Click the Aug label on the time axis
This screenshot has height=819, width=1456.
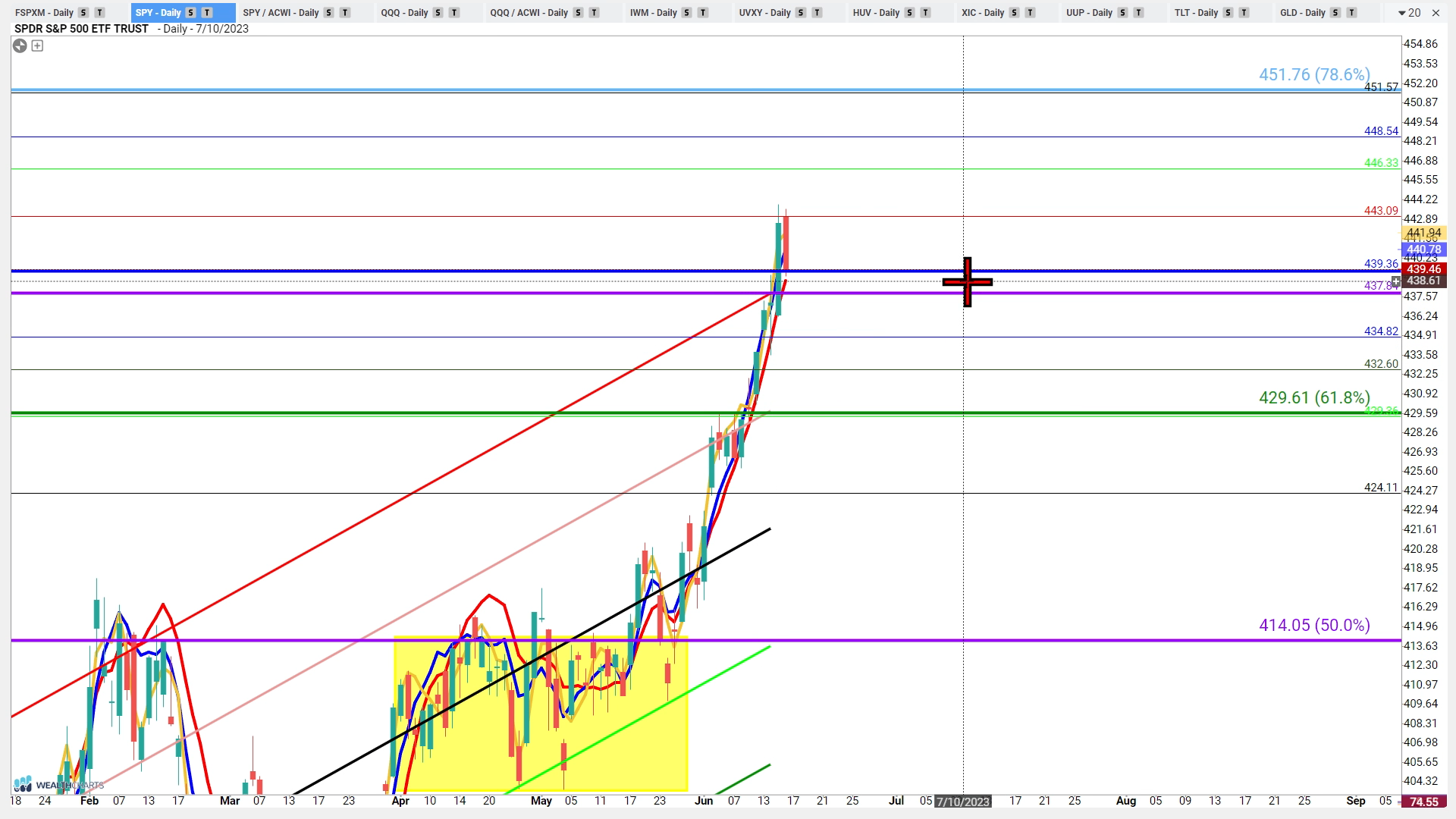pyautogui.click(x=1126, y=801)
